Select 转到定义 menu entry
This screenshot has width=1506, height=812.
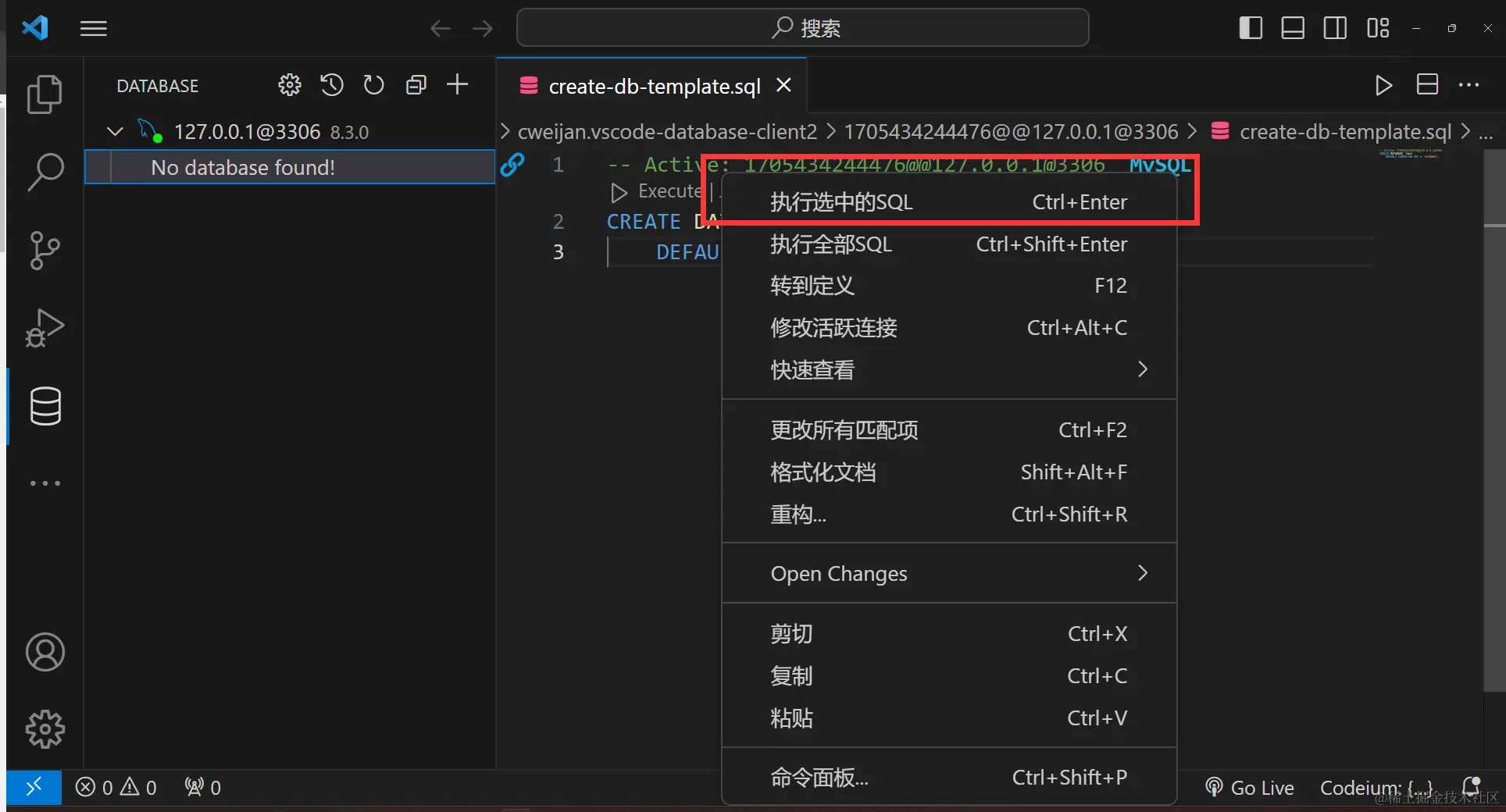tap(949, 286)
